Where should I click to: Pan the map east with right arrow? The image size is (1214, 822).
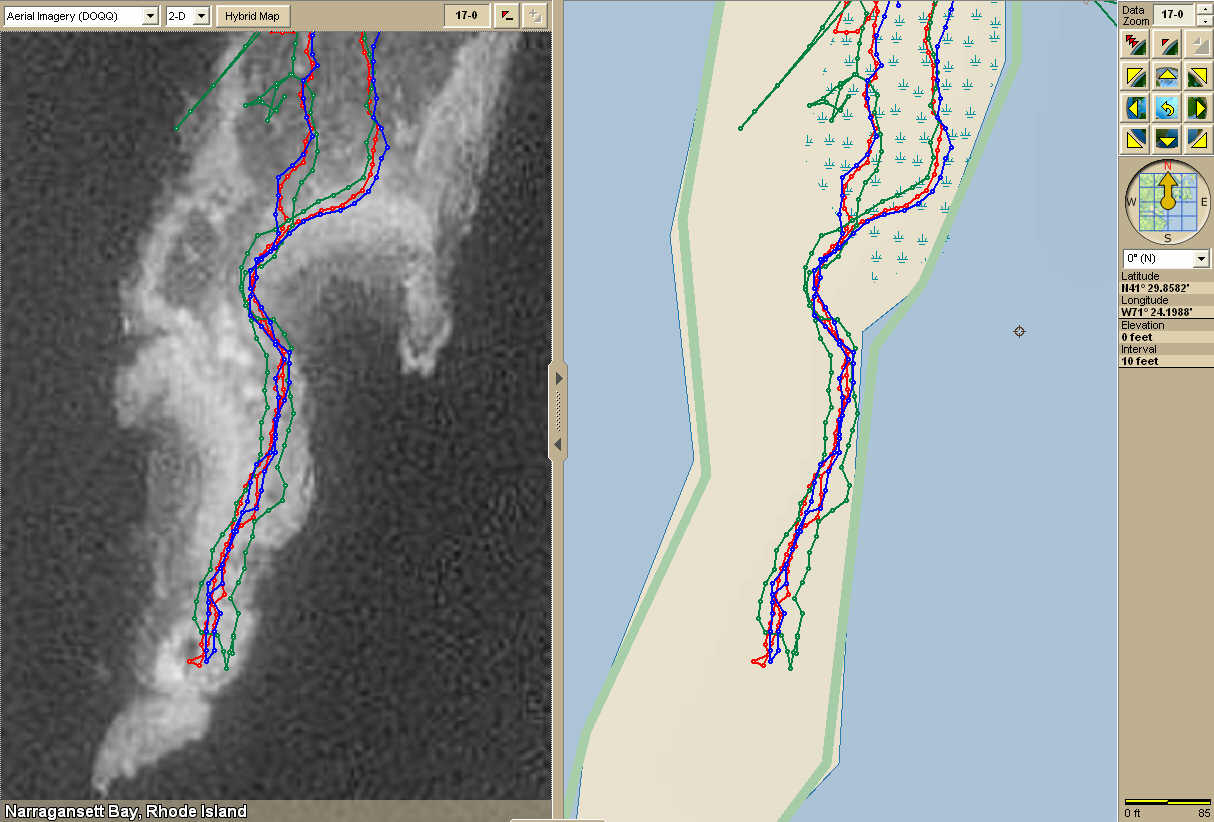1197,107
